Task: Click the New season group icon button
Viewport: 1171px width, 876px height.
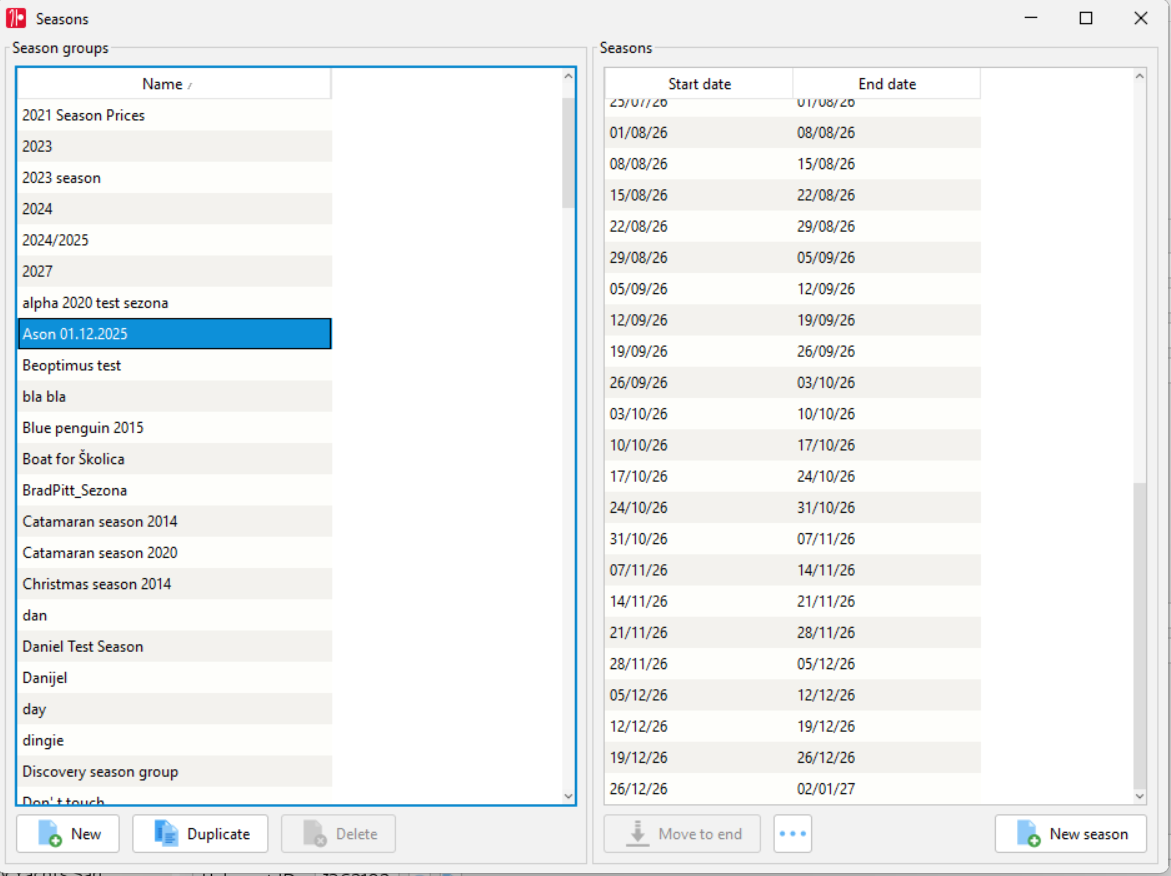Action: point(68,833)
